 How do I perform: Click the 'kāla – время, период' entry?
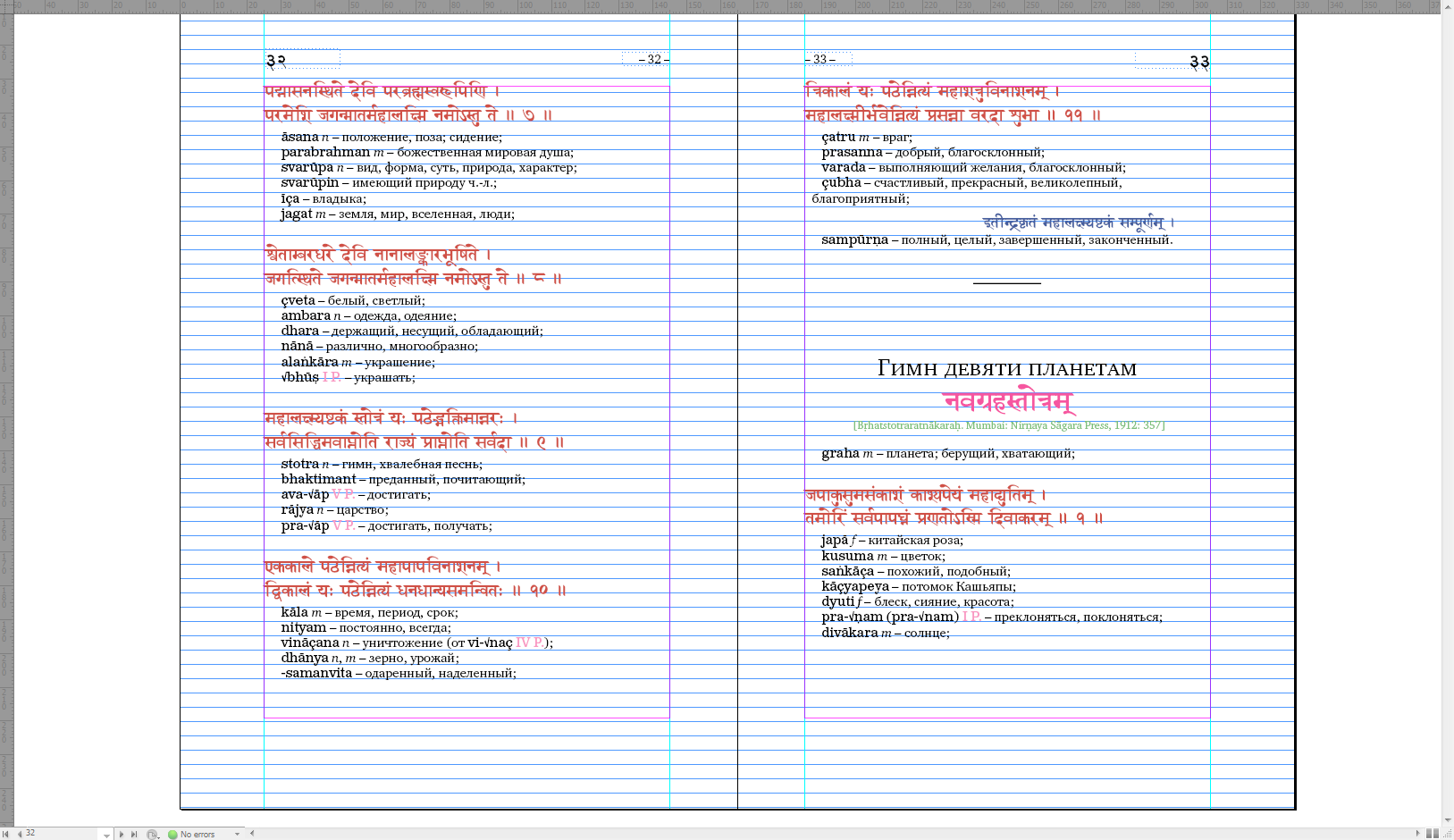click(369, 612)
